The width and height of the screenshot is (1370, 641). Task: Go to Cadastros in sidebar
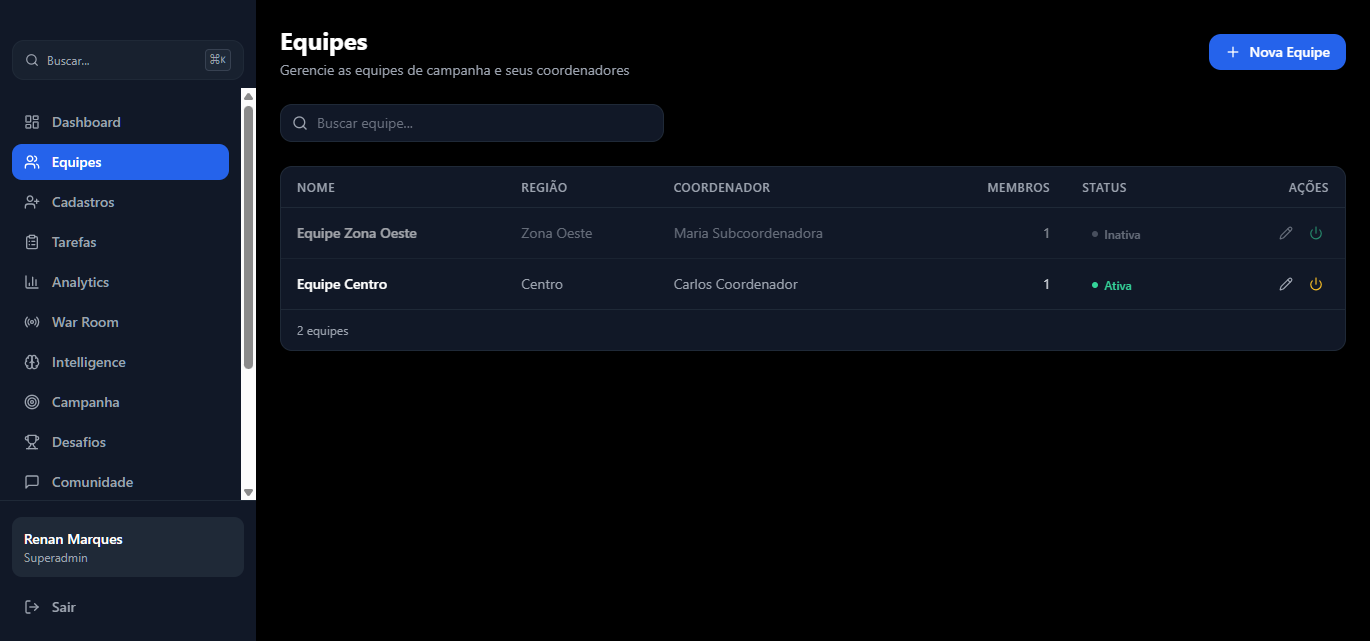(x=83, y=202)
